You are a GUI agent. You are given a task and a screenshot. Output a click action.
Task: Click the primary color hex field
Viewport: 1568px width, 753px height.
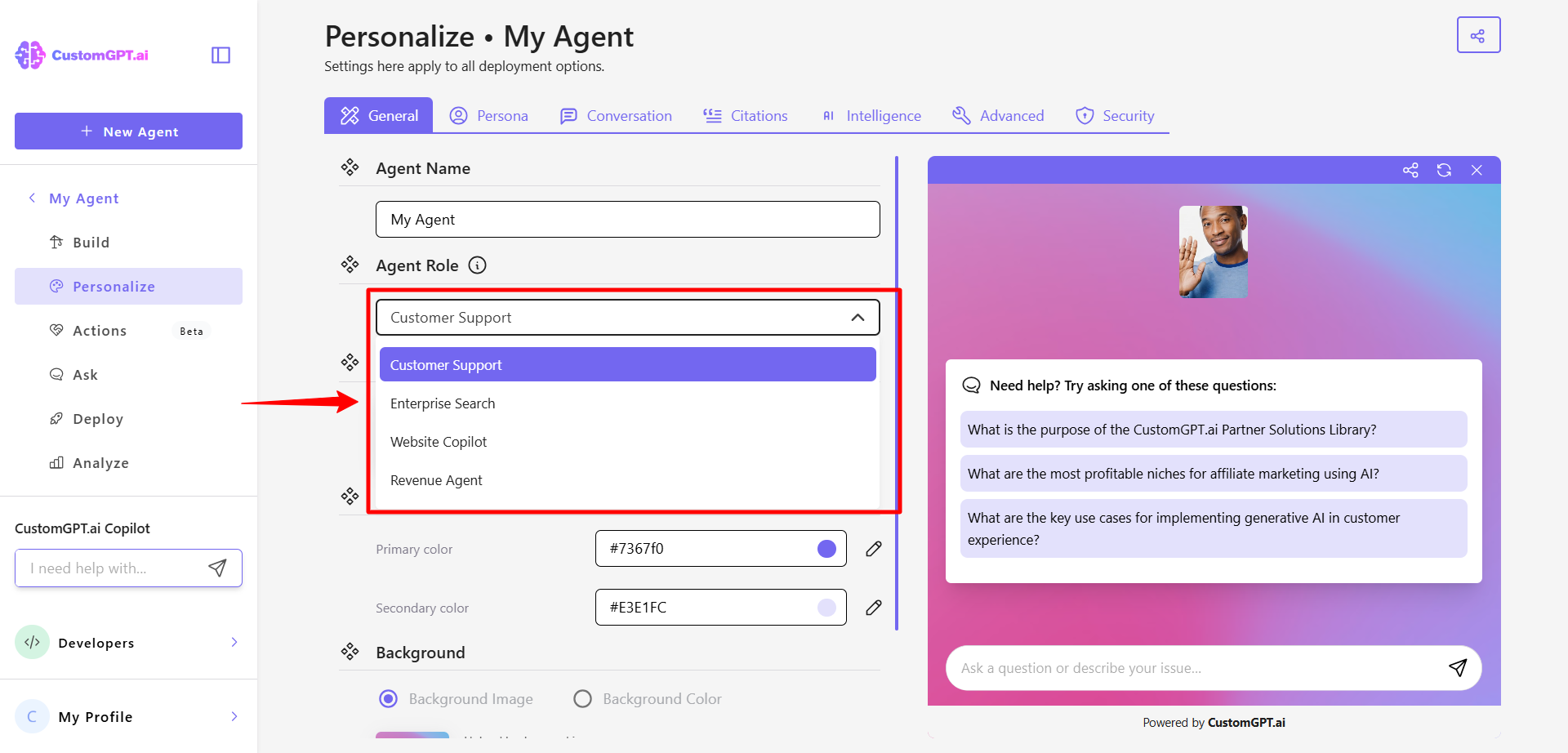click(x=720, y=549)
